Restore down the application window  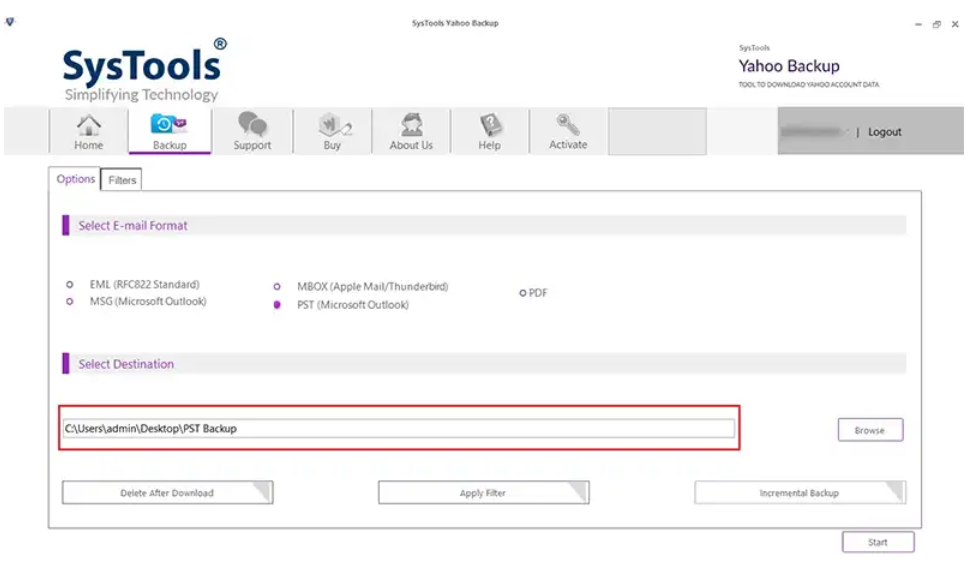click(x=937, y=24)
